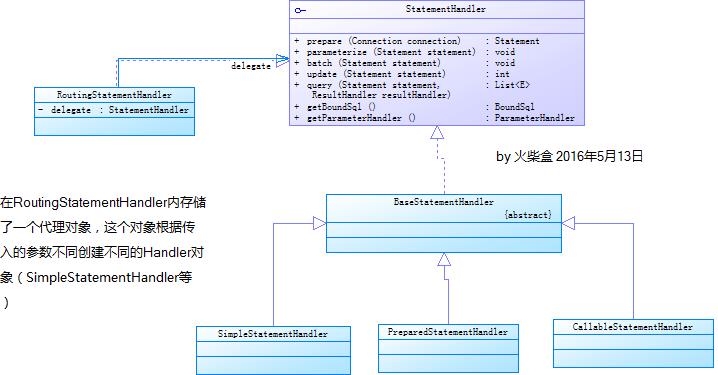Select the query (Statement statement, method line

[x=373, y=85]
